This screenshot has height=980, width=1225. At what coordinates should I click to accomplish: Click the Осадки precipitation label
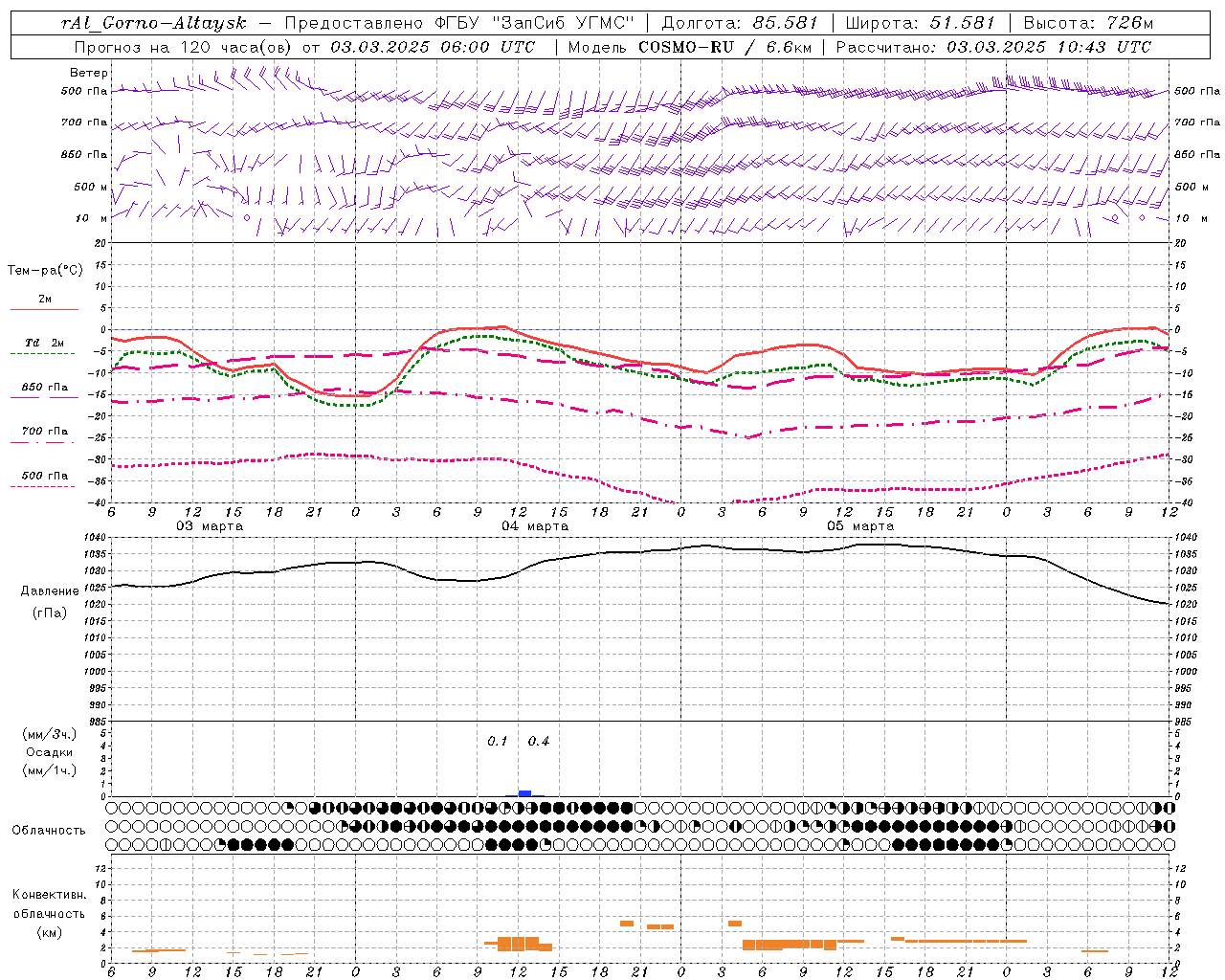(50, 752)
